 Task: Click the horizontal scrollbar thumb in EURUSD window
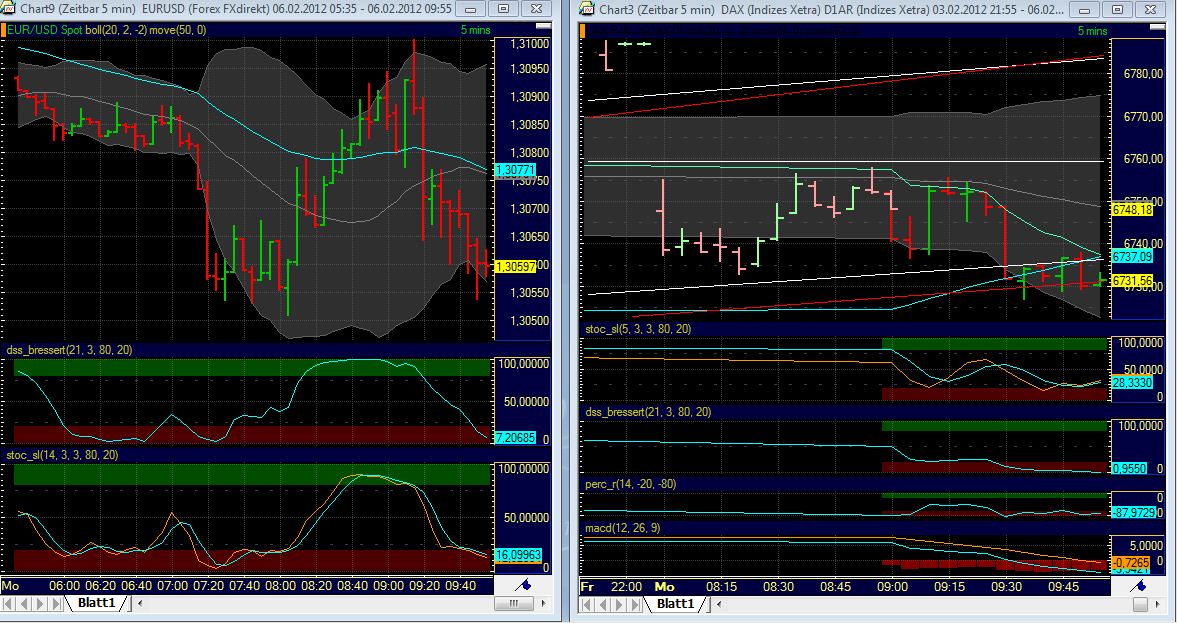point(513,604)
